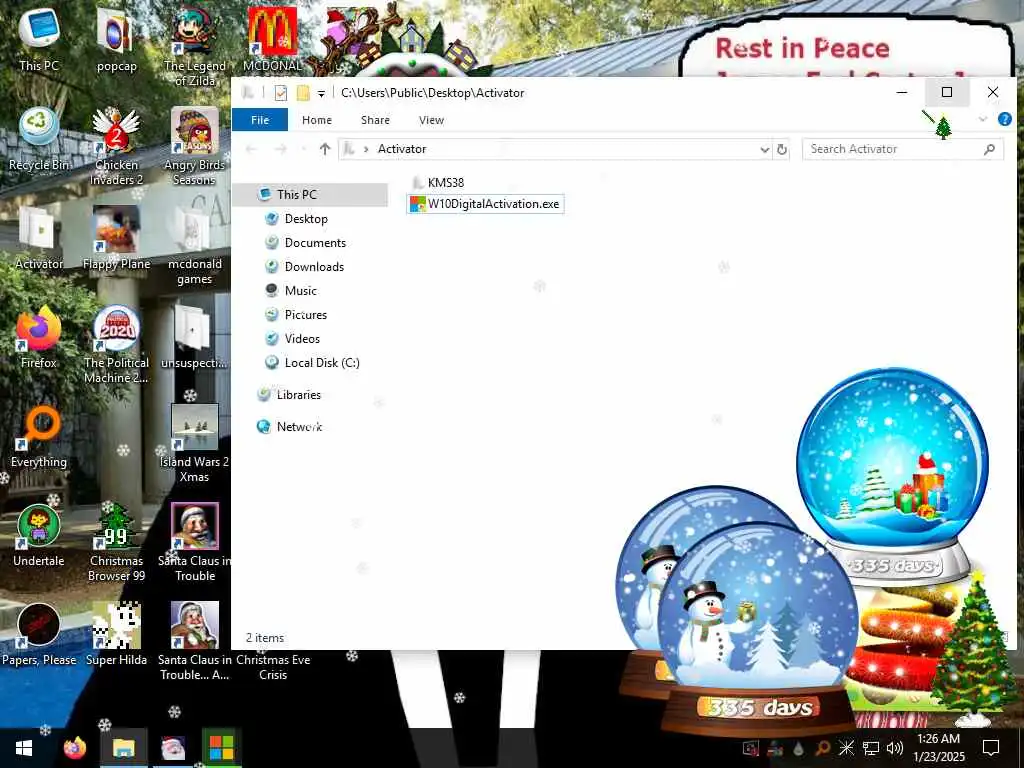Click the Explorer help question icon
The image size is (1024, 768).
pyautogui.click(x=1004, y=119)
